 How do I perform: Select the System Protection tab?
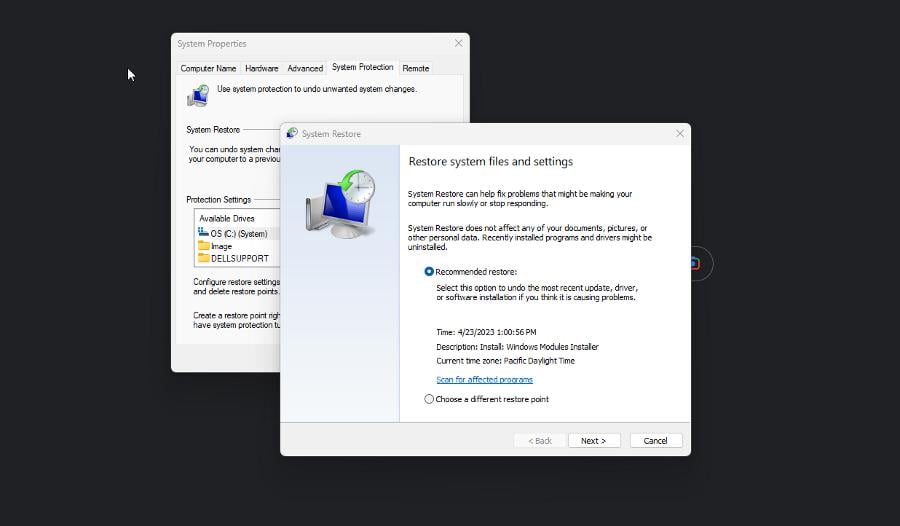click(x=363, y=67)
